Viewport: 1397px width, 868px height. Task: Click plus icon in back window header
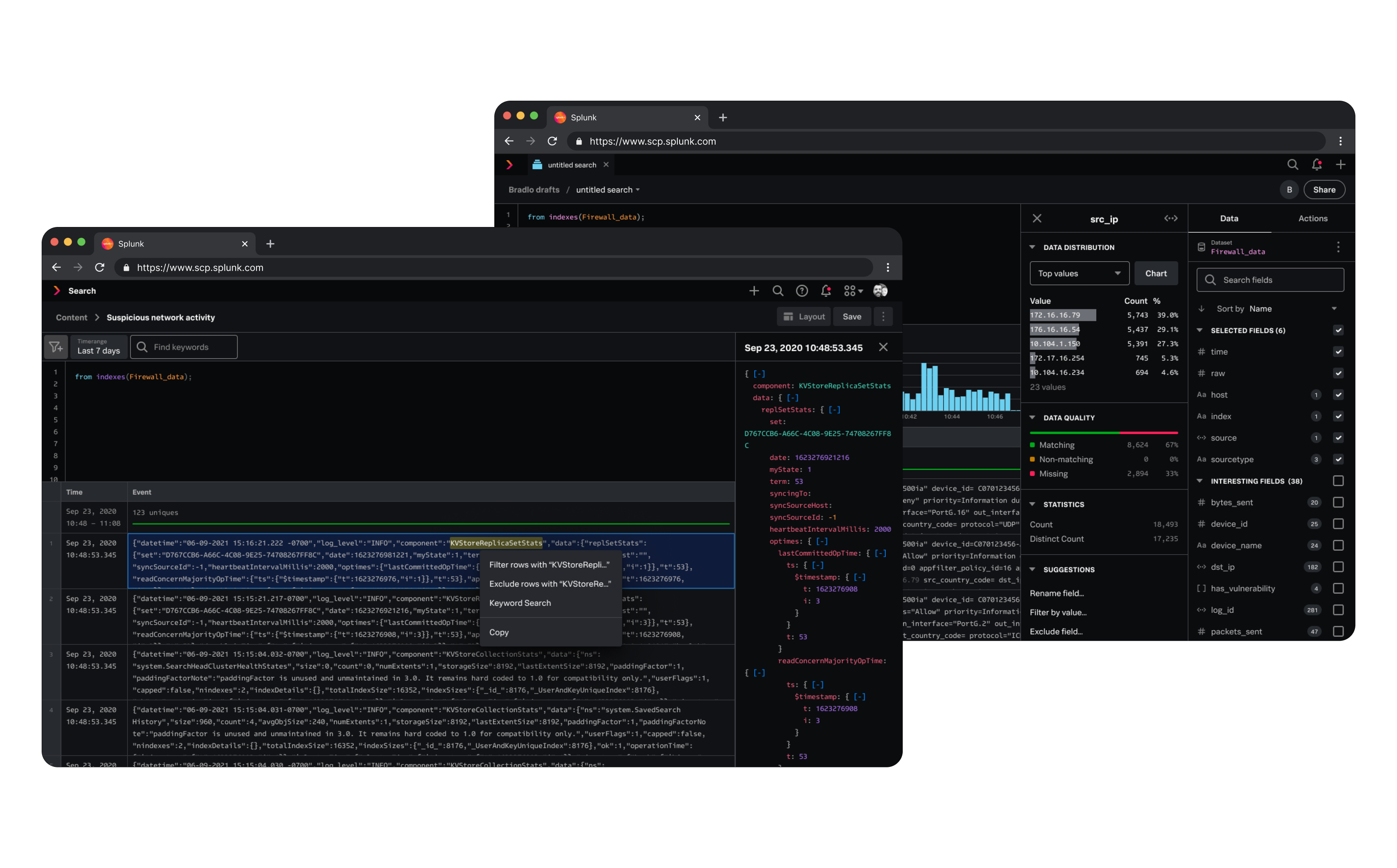click(x=1341, y=165)
